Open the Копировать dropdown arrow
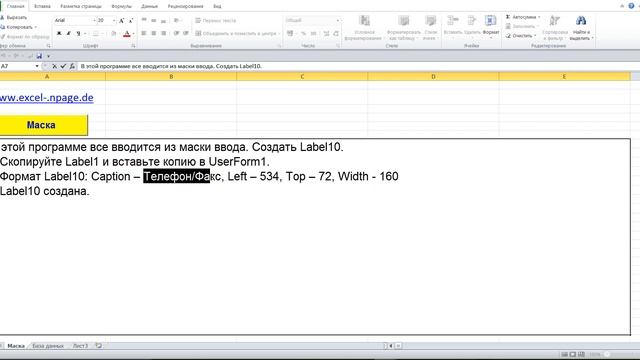The image size is (640, 360). click(36, 27)
